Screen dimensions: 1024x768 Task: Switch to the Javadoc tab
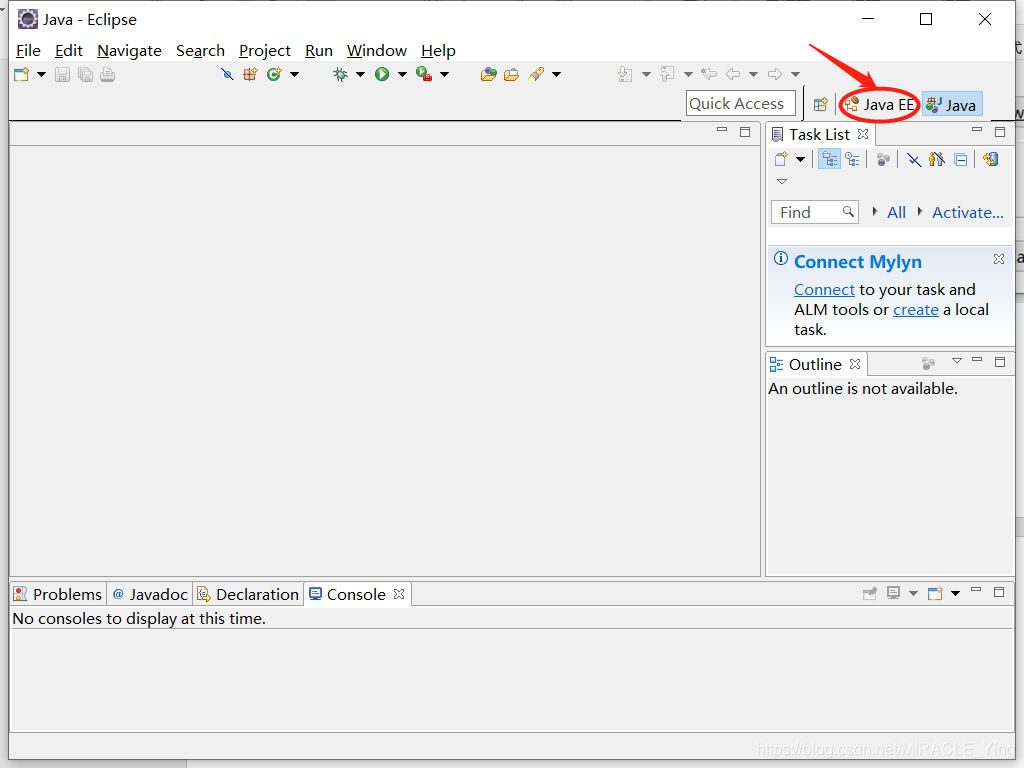(x=150, y=594)
